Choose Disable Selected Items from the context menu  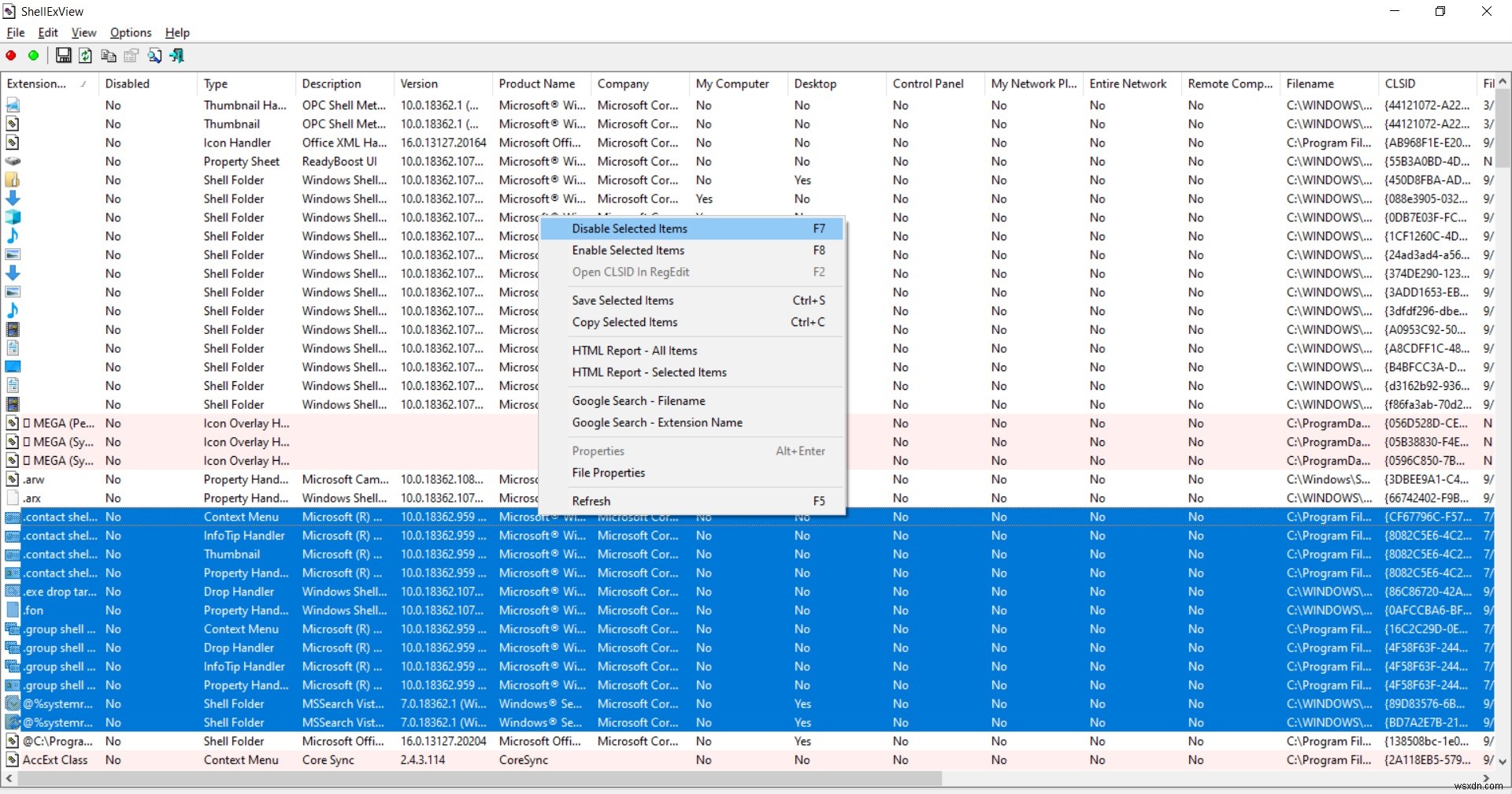pos(628,228)
